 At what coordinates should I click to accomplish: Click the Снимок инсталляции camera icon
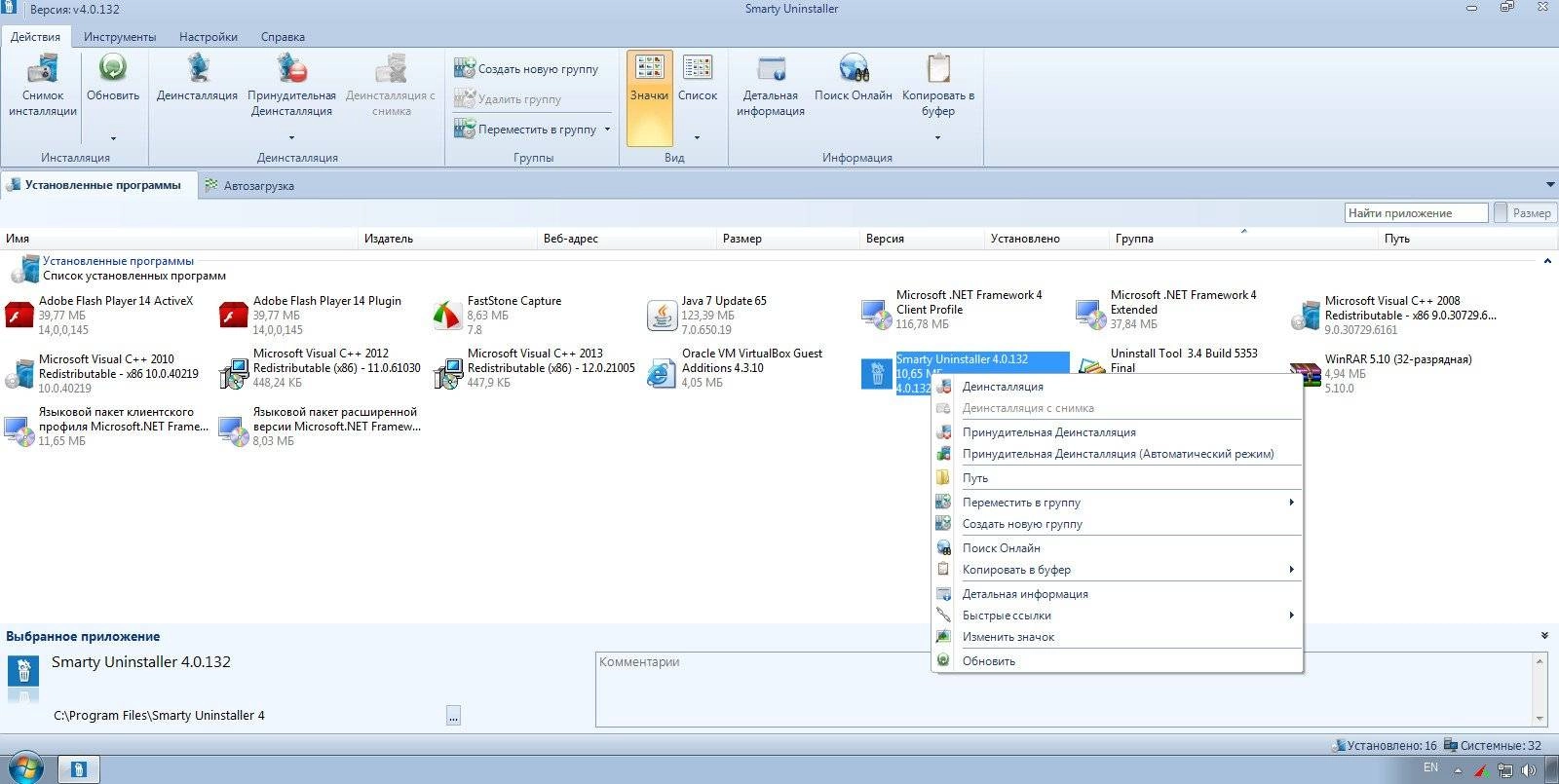click(x=43, y=69)
